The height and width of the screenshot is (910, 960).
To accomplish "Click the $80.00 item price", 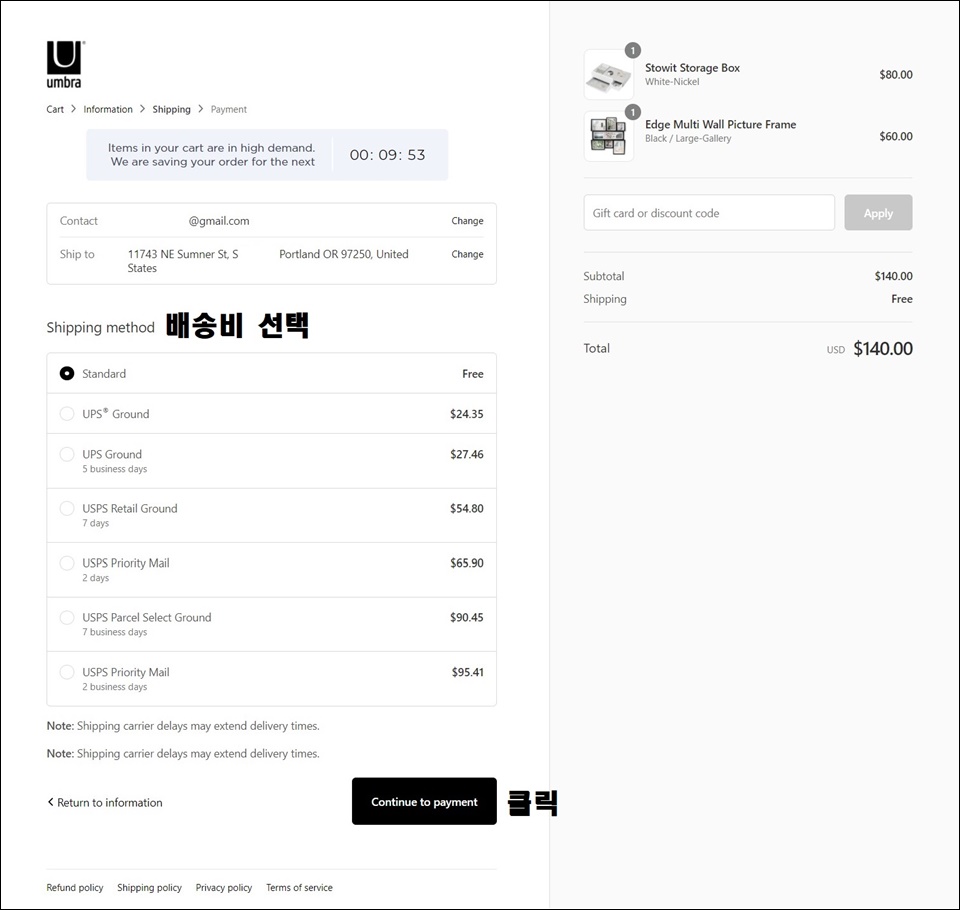I will point(896,75).
